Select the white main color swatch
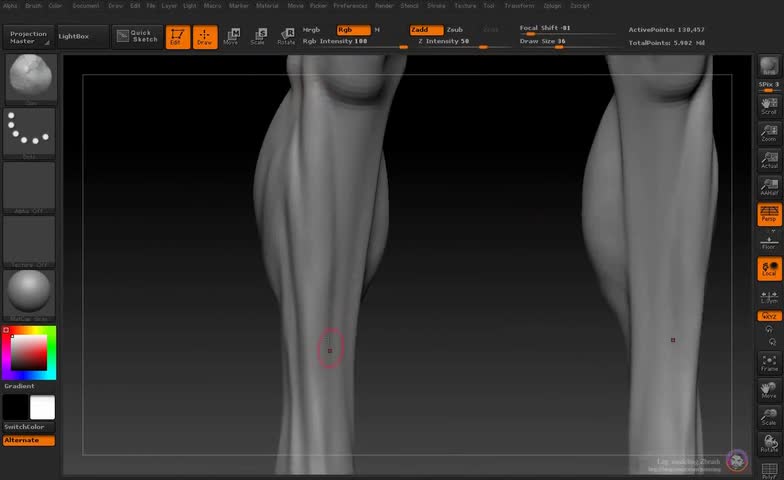The height and width of the screenshot is (480, 784). [x=42, y=408]
